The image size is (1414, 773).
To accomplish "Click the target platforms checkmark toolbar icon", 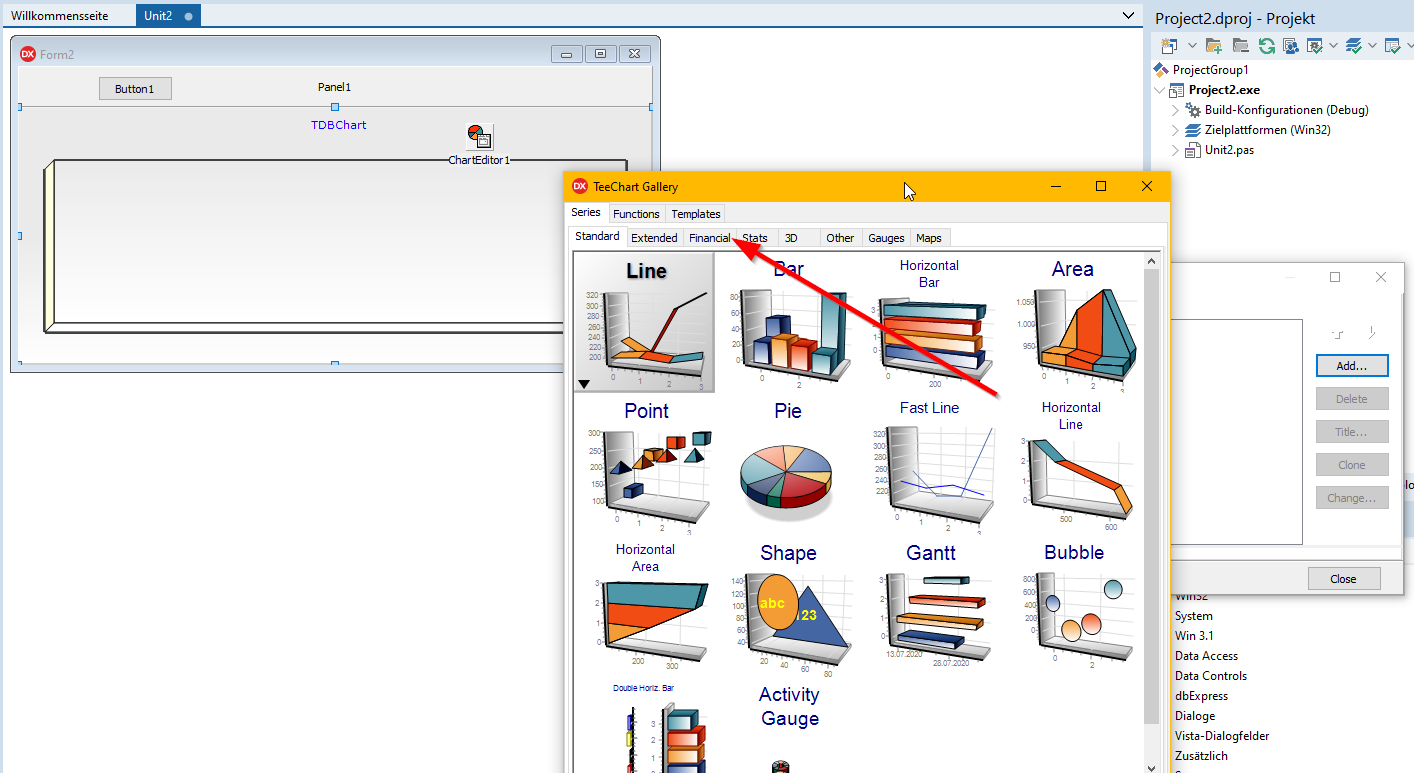I will [x=1354, y=46].
